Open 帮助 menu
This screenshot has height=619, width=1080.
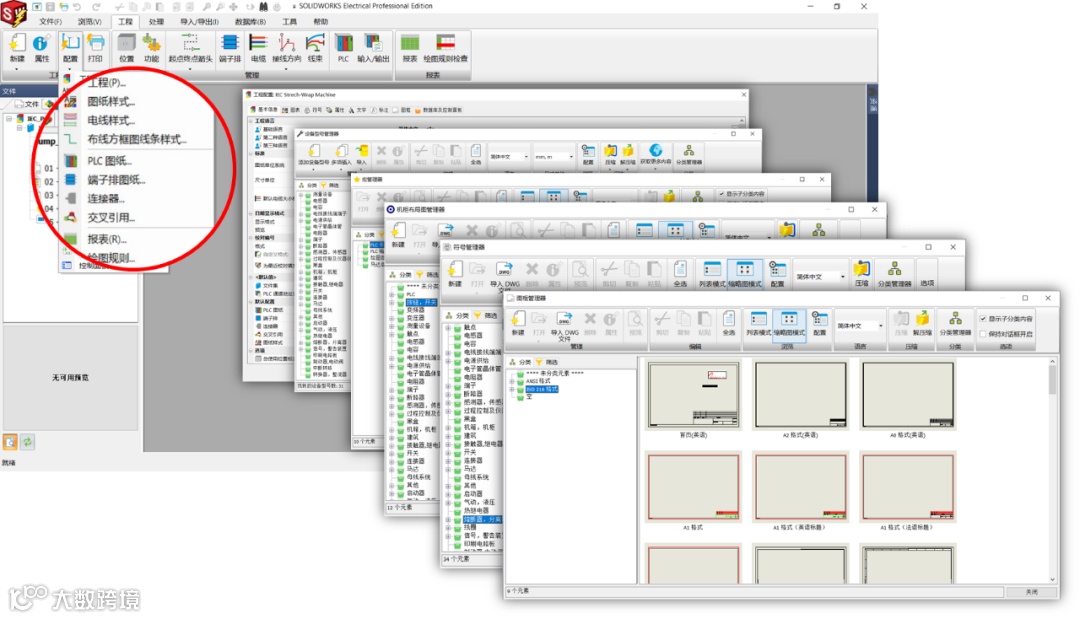click(x=321, y=21)
